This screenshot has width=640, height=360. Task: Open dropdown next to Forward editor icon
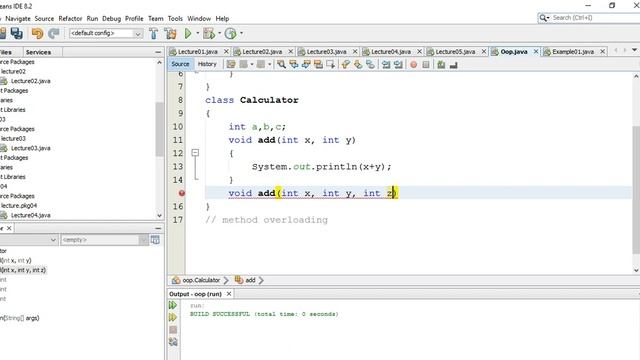pos(269,64)
